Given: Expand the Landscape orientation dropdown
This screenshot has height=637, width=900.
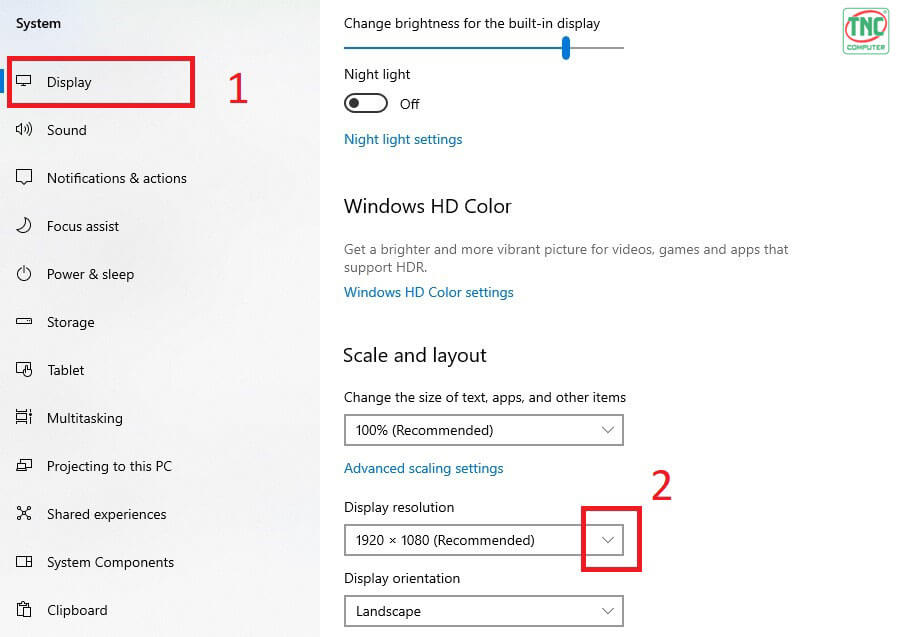Looking at the screenshot, I should [483, 611].
